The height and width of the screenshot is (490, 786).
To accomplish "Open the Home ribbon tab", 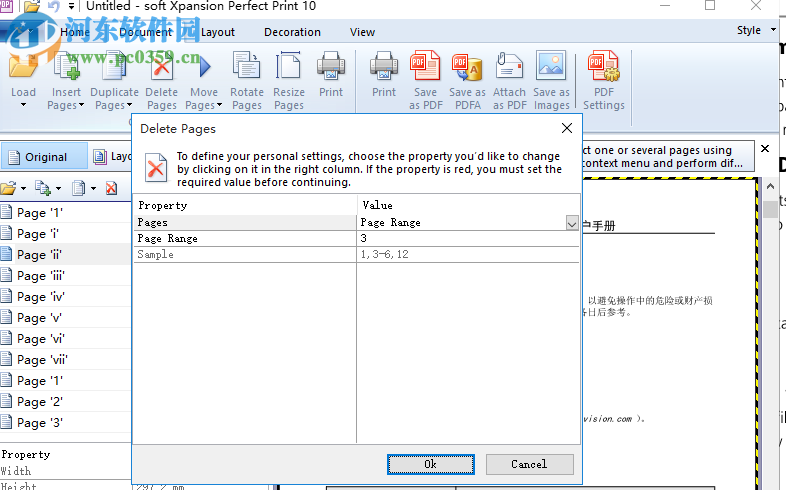I will (75, 32).
